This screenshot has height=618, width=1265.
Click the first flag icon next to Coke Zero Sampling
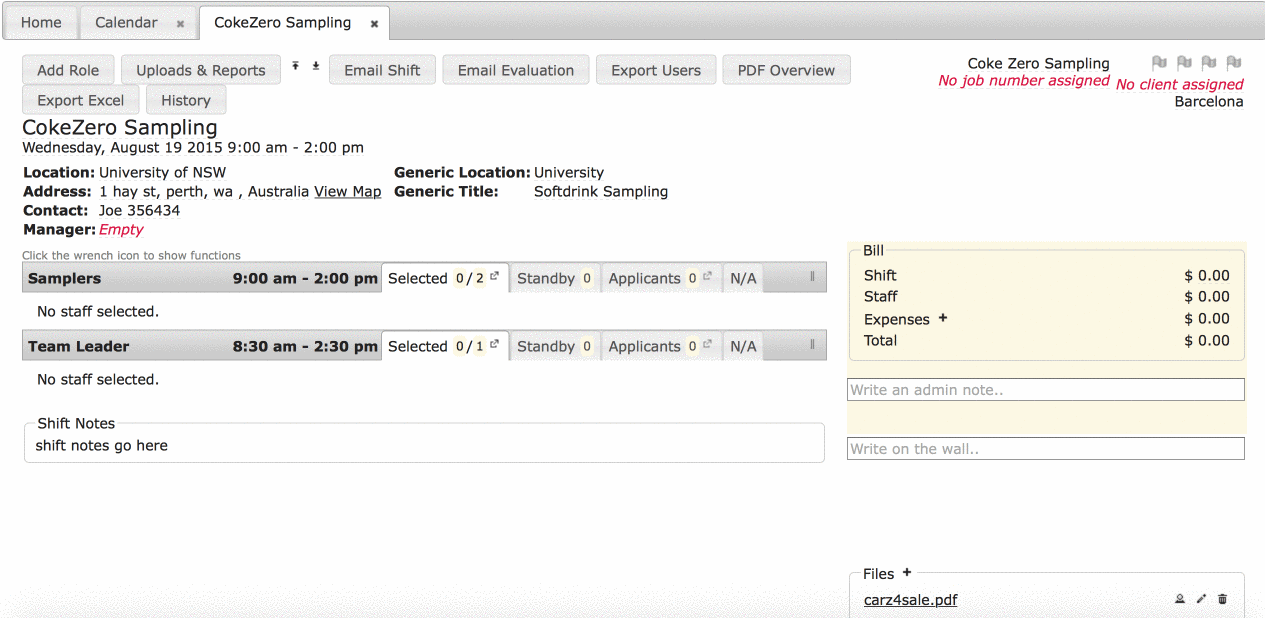pyautogui.click(x=1159, y=63)
